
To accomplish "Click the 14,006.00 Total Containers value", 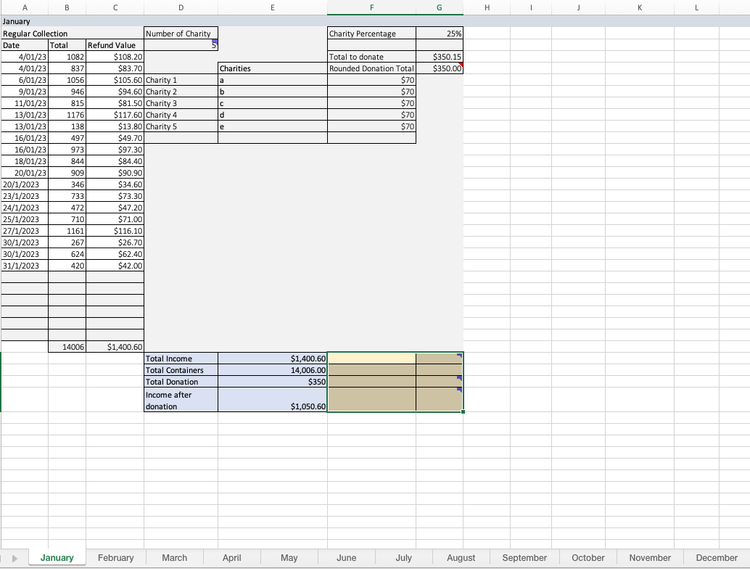I will click(273, 370).
